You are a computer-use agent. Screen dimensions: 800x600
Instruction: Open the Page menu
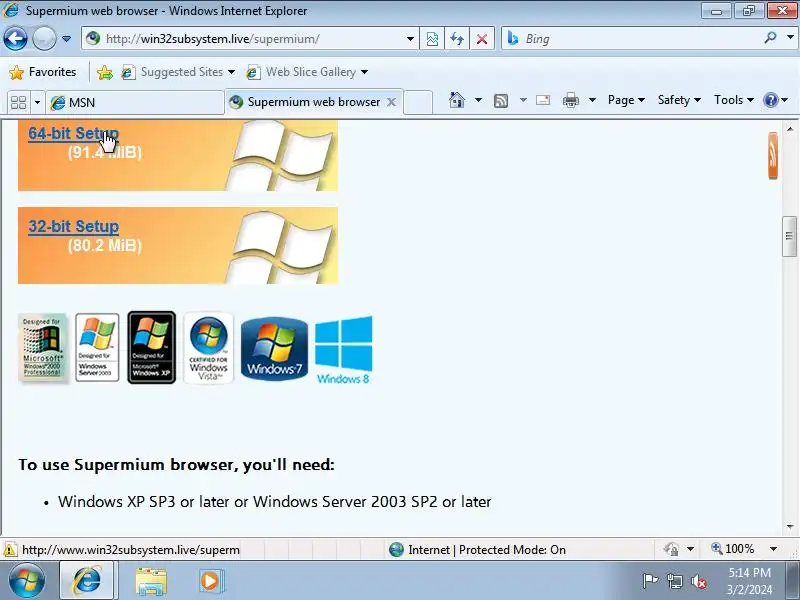pyautogui.click(x=626, y=100)
